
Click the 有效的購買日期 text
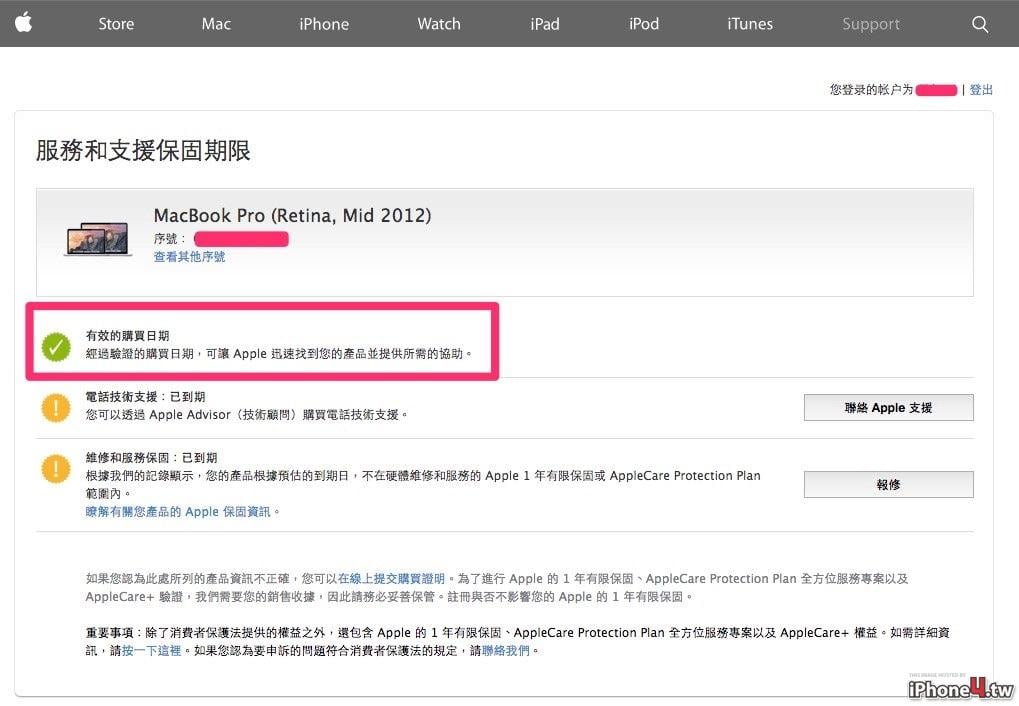click(127, 335)
